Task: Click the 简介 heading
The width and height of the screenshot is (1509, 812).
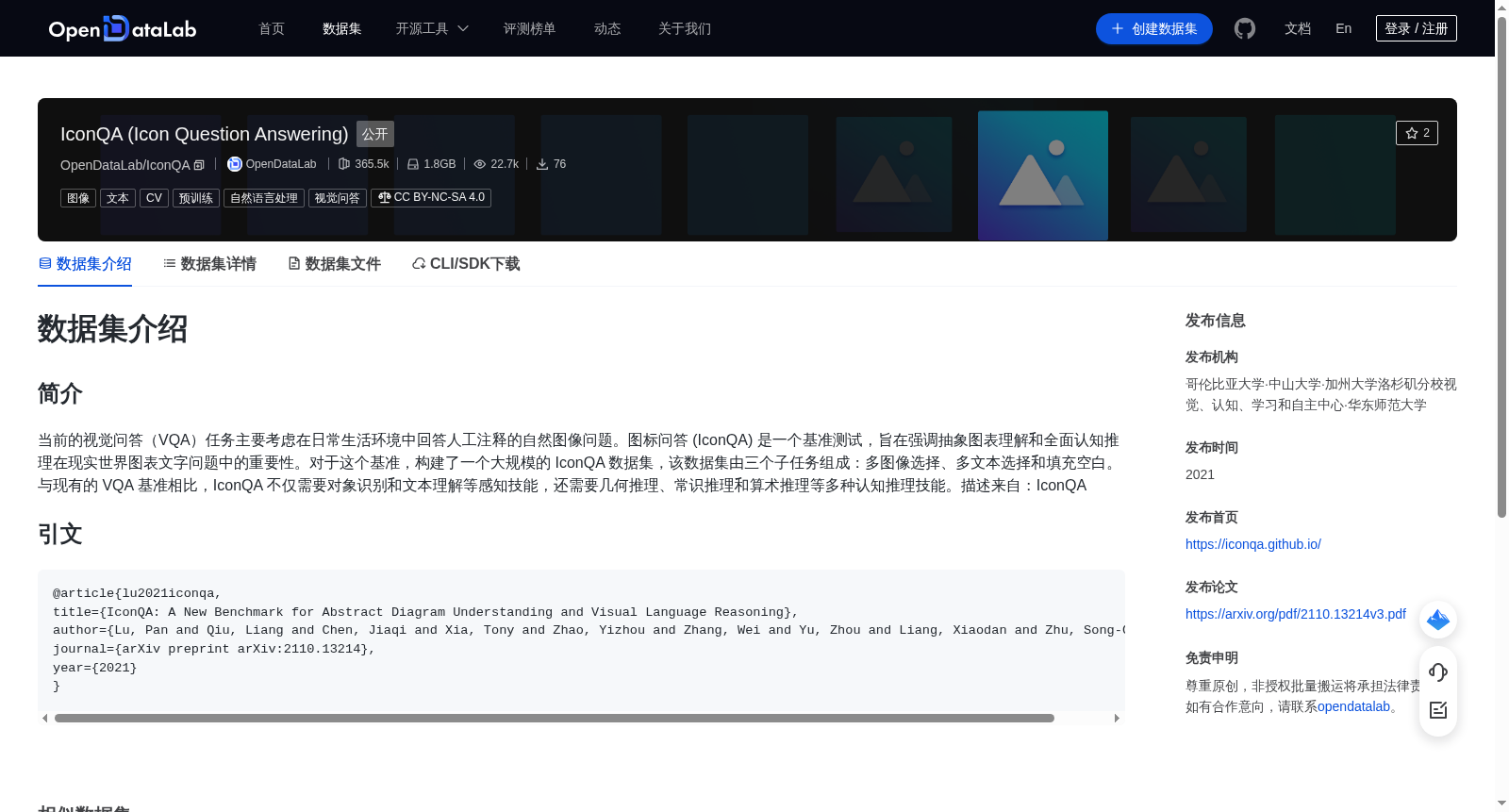Action: pyautogui.click(x=60, y=393)
